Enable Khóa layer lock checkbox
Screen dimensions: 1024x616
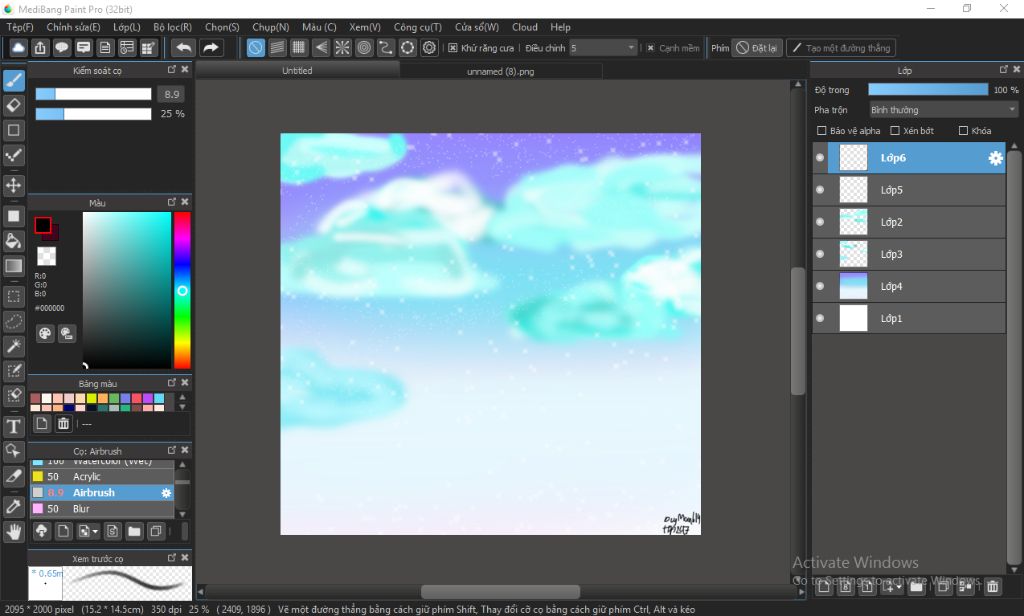pyautogui.click(x=963, y=131)
